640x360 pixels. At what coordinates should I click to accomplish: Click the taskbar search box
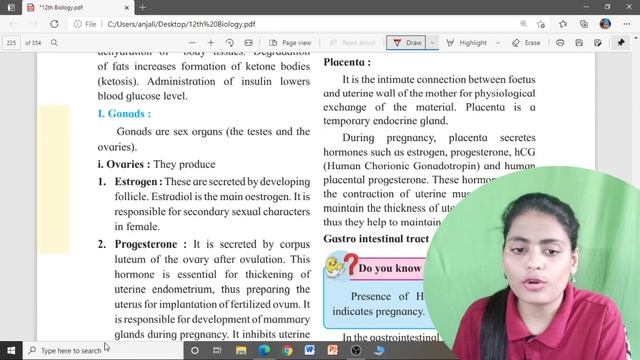(103, 350)
